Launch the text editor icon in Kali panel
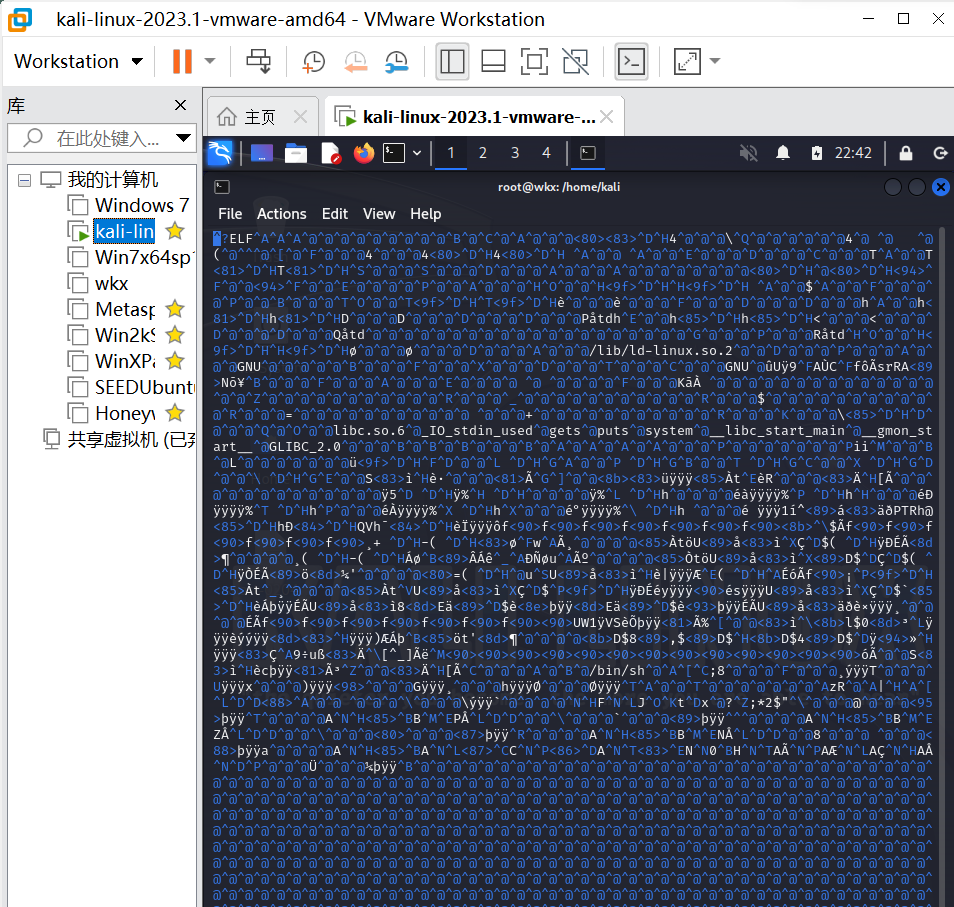954x907 pixels. [330, 153]
